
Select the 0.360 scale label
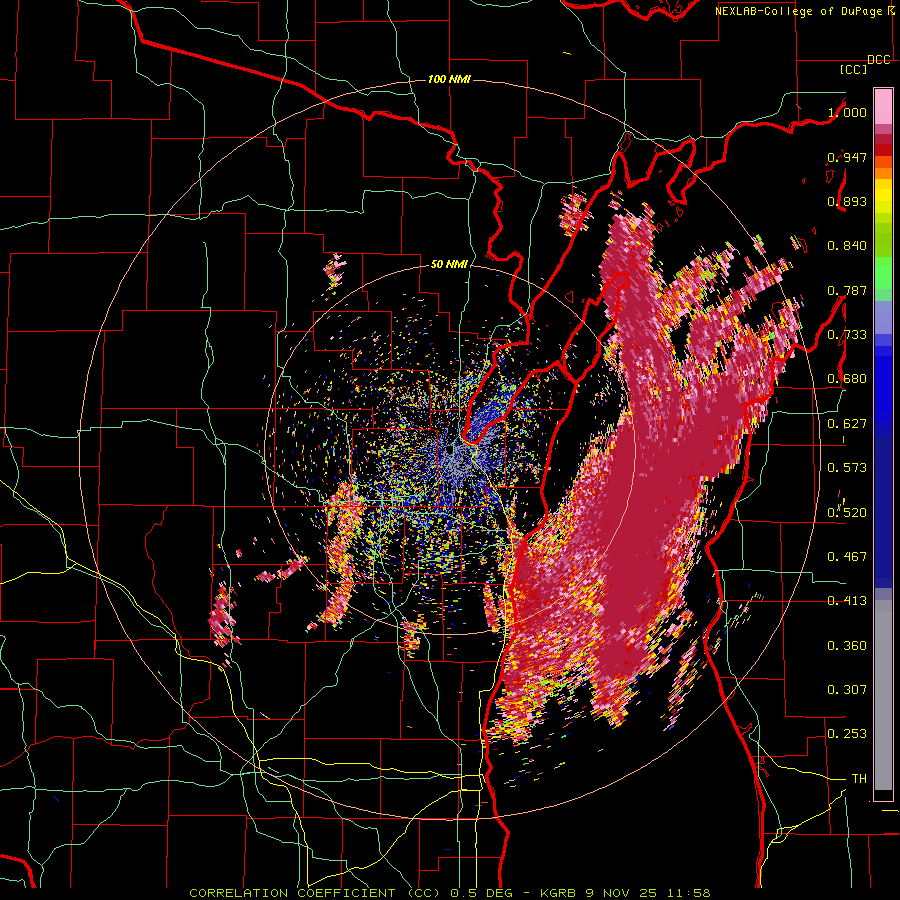[x=847, y=646]
